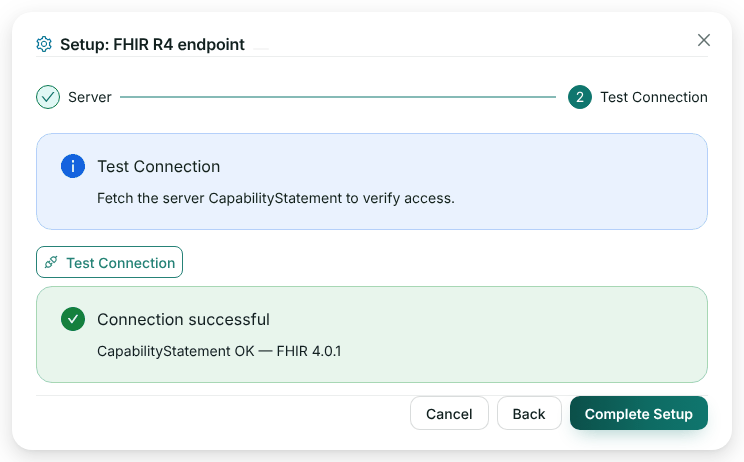Click the Complete Setup button
744x462 pixels.
(x=639, y=413)
